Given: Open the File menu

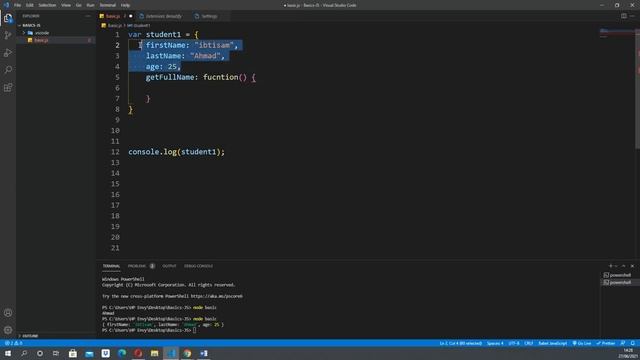Looking at the screenshot, I should pyautogui.click(x=17, y=5).
